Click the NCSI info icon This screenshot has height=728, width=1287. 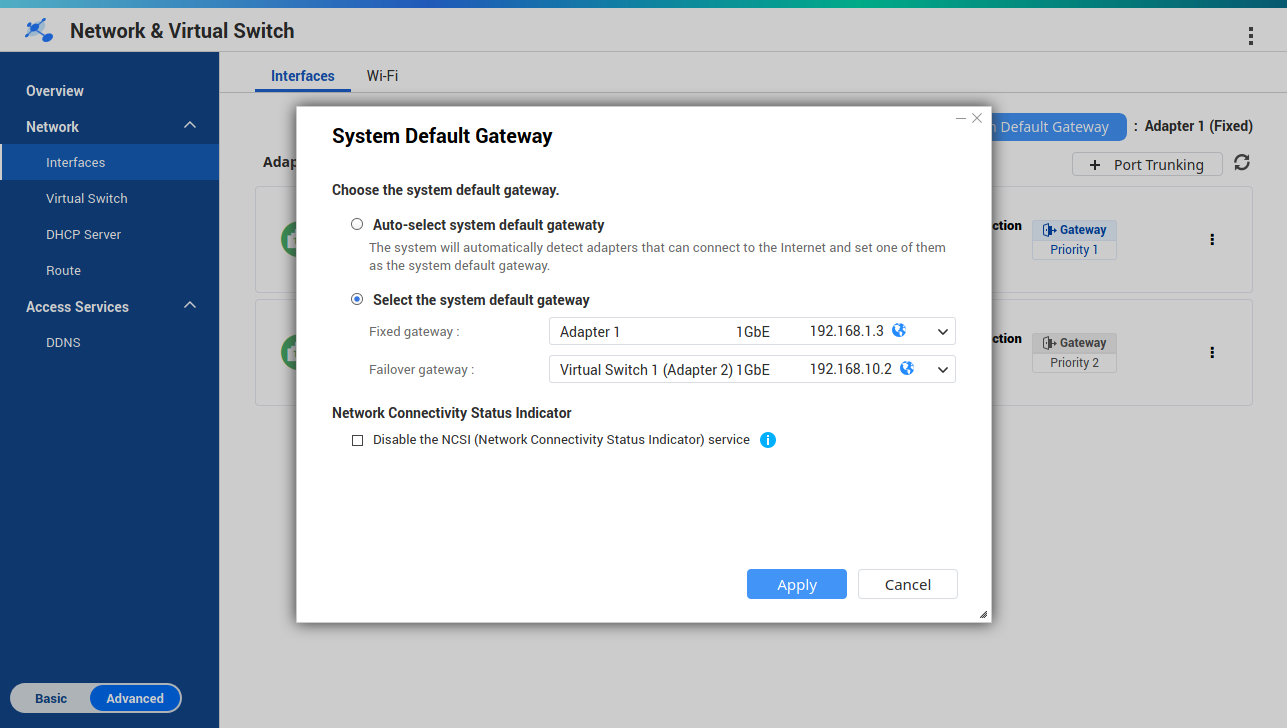tap(768, 440)
